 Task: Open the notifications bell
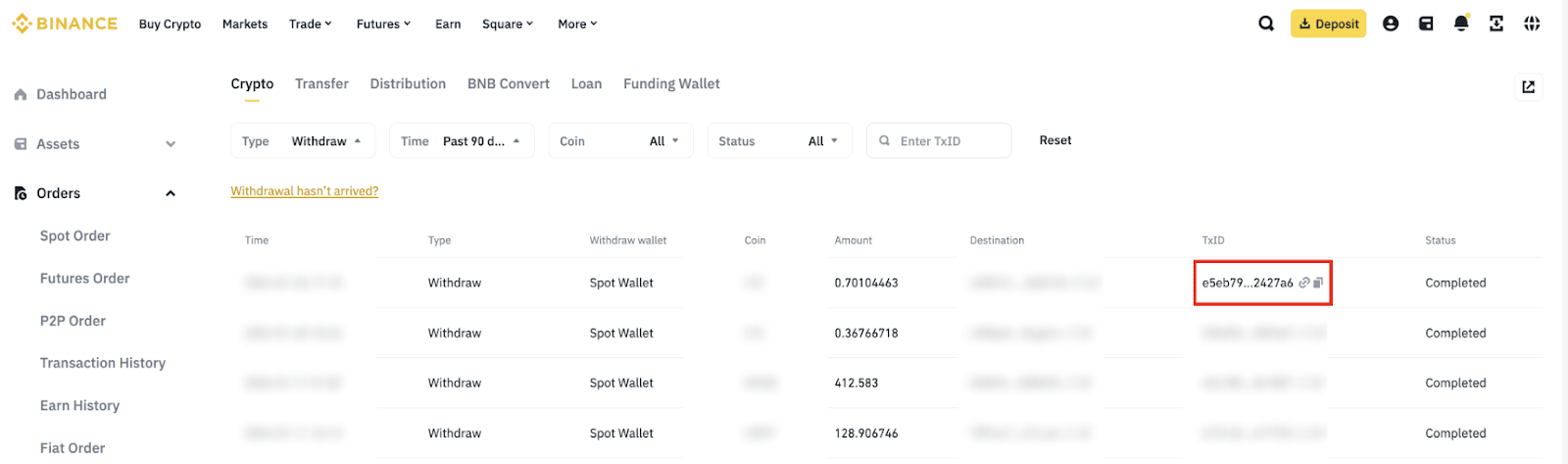(1461, 24)
